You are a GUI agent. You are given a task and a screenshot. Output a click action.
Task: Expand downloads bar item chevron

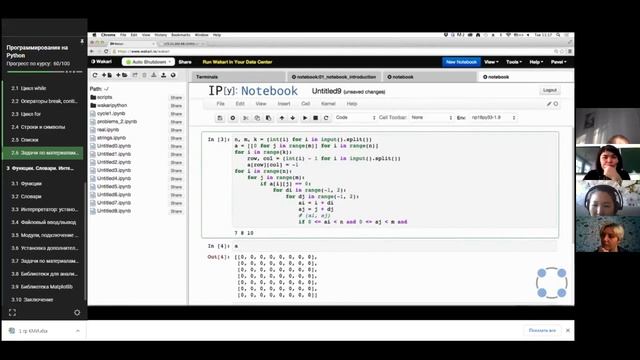click(x=78, y=331)
